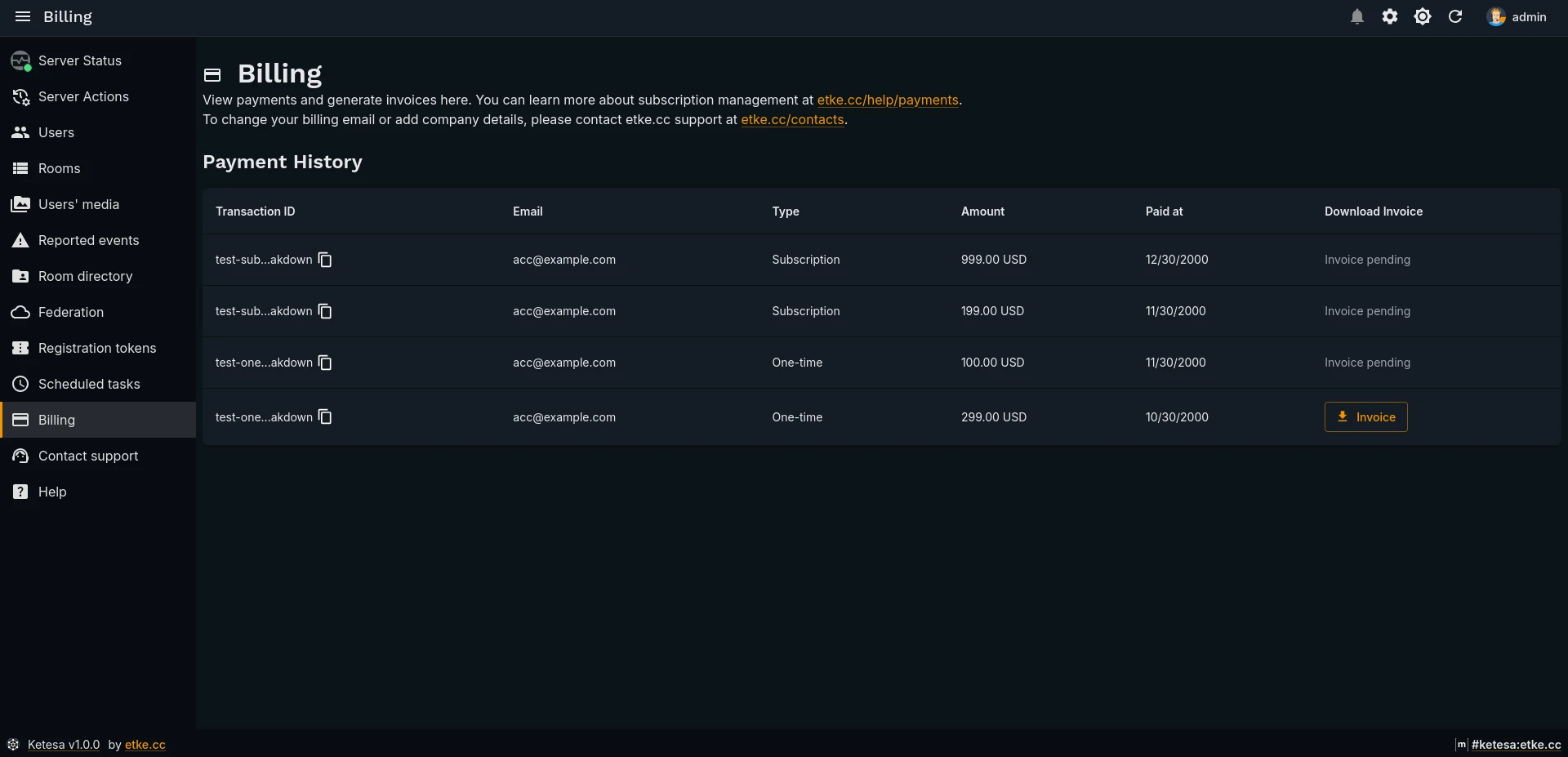Click the admin avatar picture
The width and height of the screenshot is (1568, 757).
coord(1496,16)
